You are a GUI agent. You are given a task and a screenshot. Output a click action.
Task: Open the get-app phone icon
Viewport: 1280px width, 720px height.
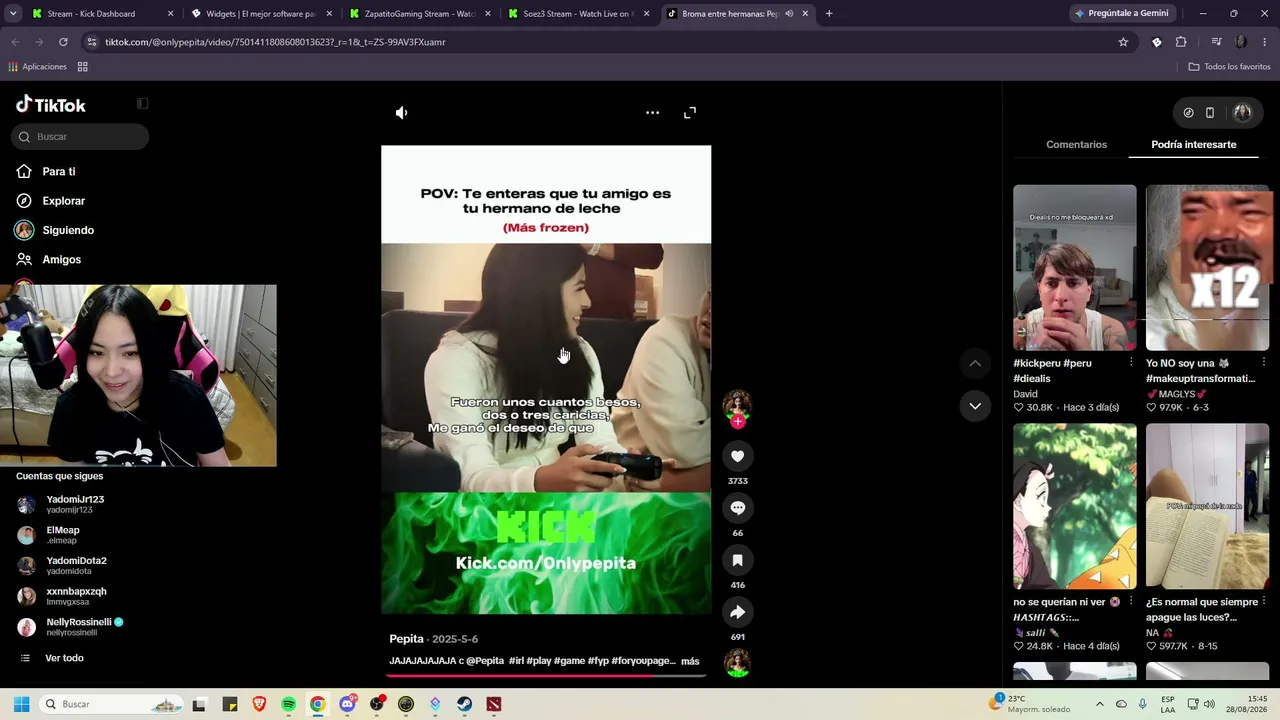click(1210, 113)
